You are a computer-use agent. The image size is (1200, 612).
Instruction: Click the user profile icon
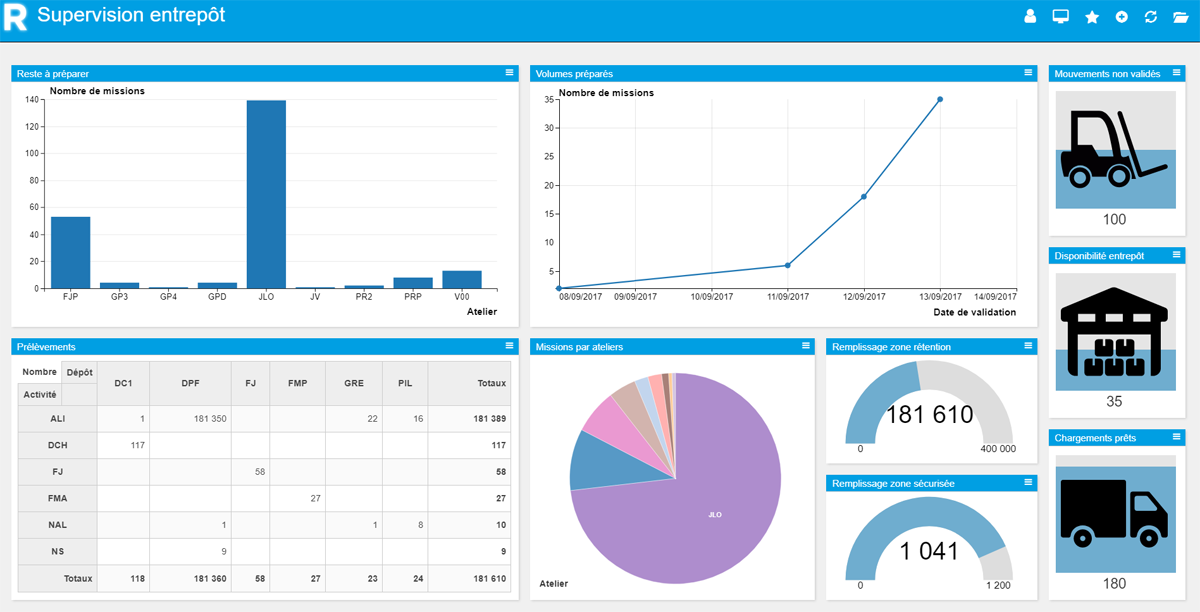(1031, 17)
